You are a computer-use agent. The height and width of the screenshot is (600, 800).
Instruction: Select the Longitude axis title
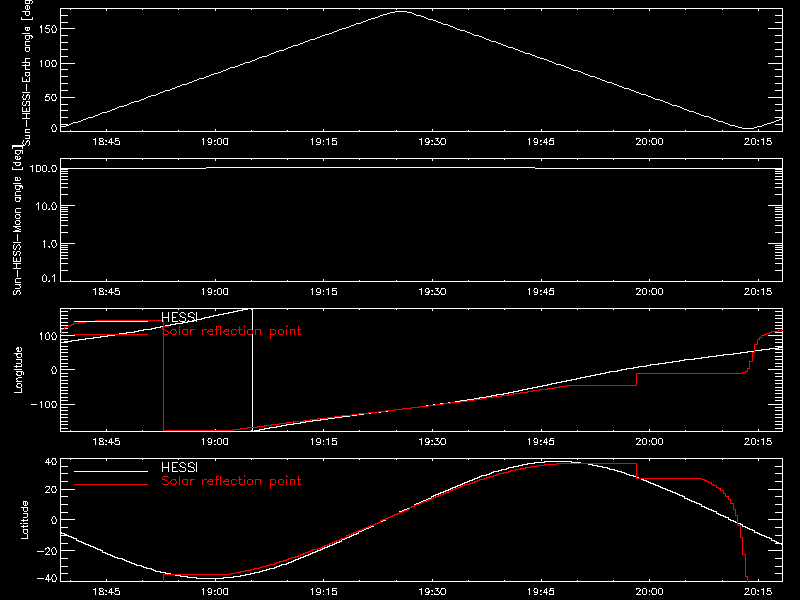18,370
